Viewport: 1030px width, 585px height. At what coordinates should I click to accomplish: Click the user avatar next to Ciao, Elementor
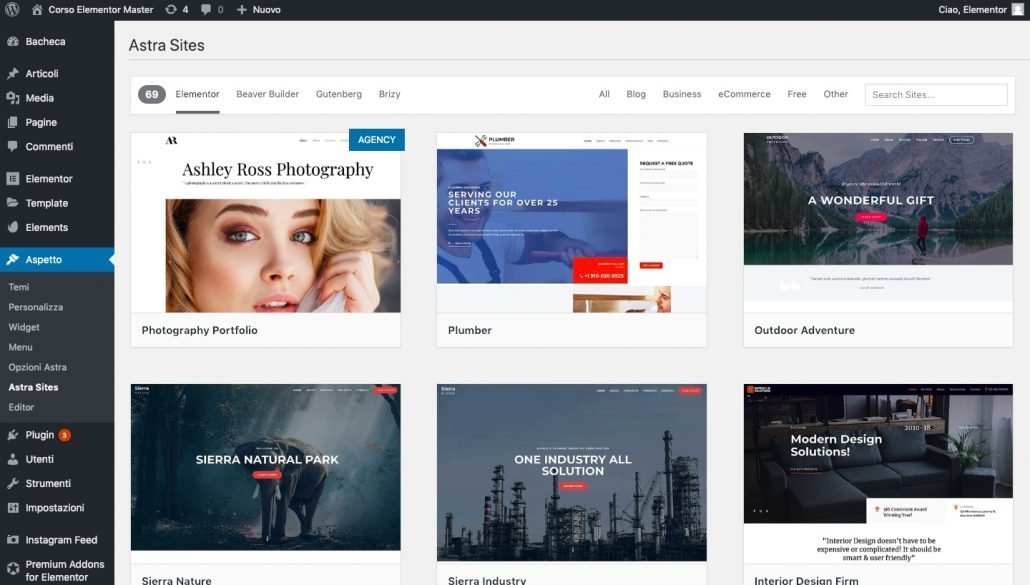coord(1017,10)
